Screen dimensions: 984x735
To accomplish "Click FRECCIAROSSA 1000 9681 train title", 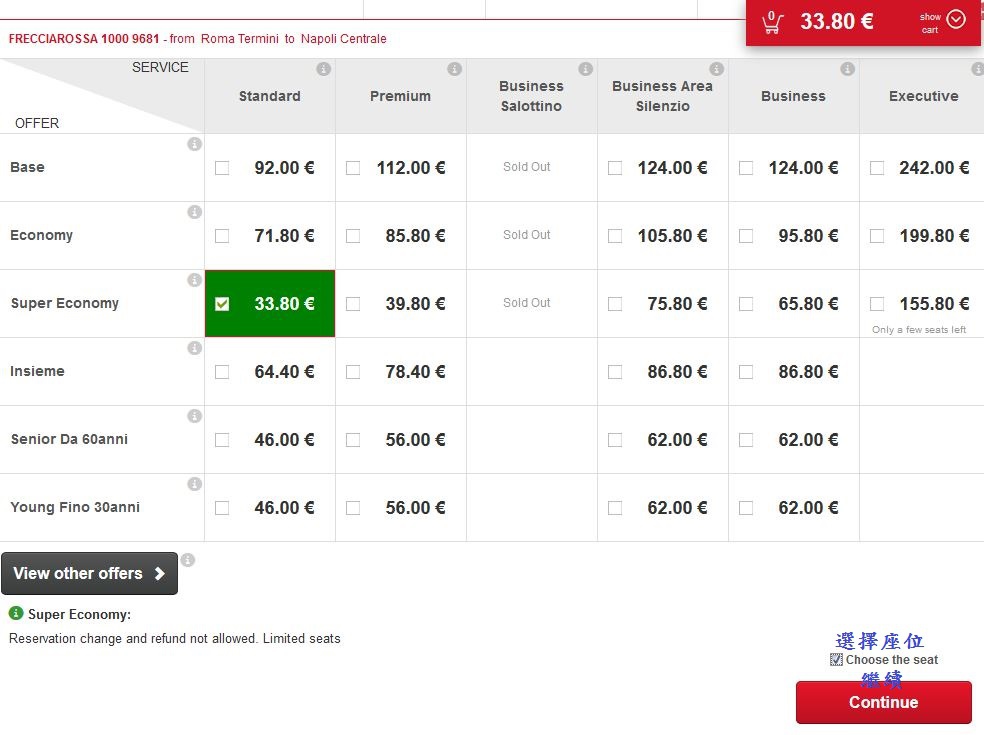I will click(84, 39).
